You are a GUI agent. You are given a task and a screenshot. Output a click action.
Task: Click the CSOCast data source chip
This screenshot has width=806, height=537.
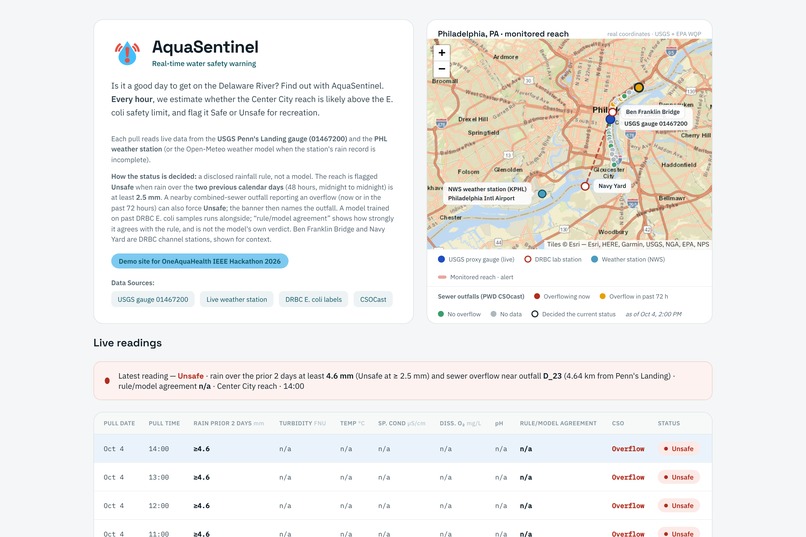(x=373, y=300)
